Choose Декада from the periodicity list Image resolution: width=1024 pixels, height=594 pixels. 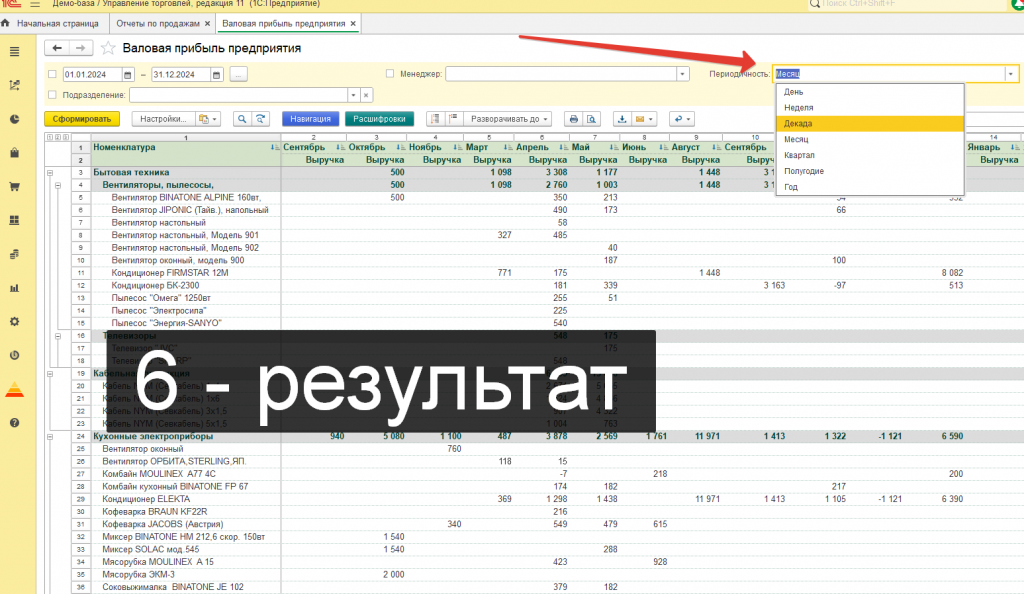(870, 123)
